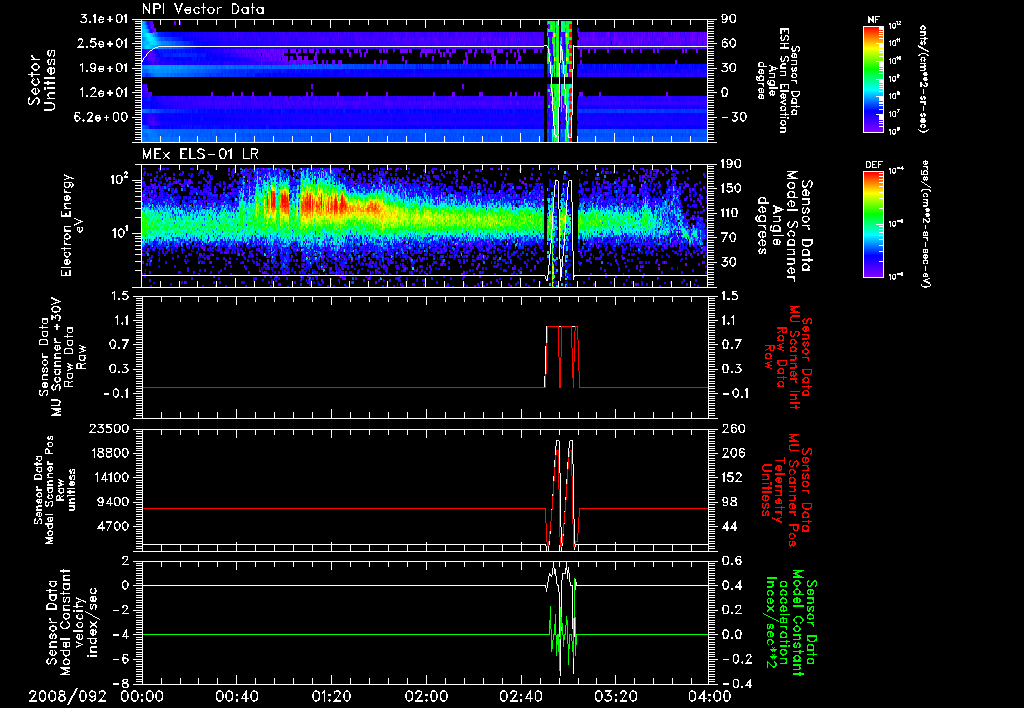This screenshot has width=1024, height=708.
Task: Click the "150" scanner angle tick label
Action: click(732, 189)
